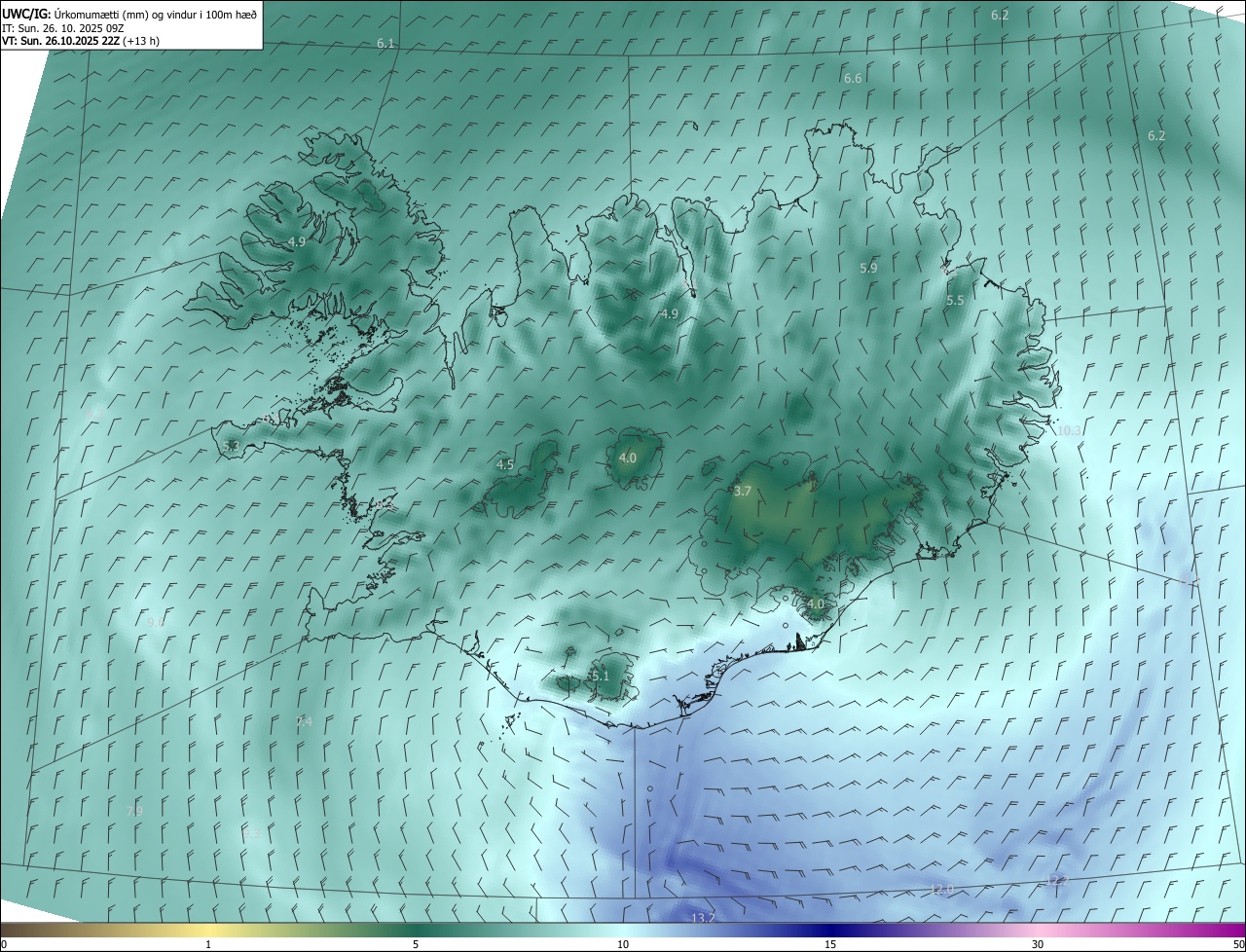Click the 'UWC/IG: Úrkomumætti (mm)' title line

pyautogui.click(x=129, y=13)
